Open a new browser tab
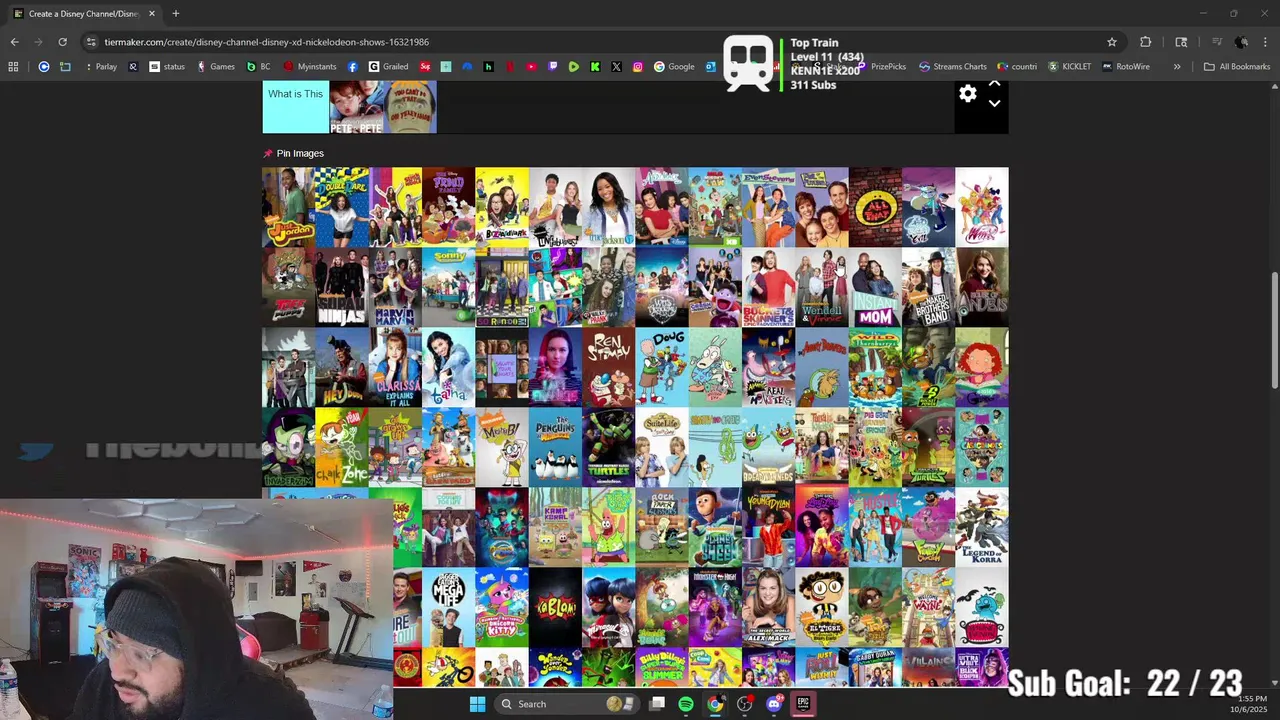 pos(175,14)
